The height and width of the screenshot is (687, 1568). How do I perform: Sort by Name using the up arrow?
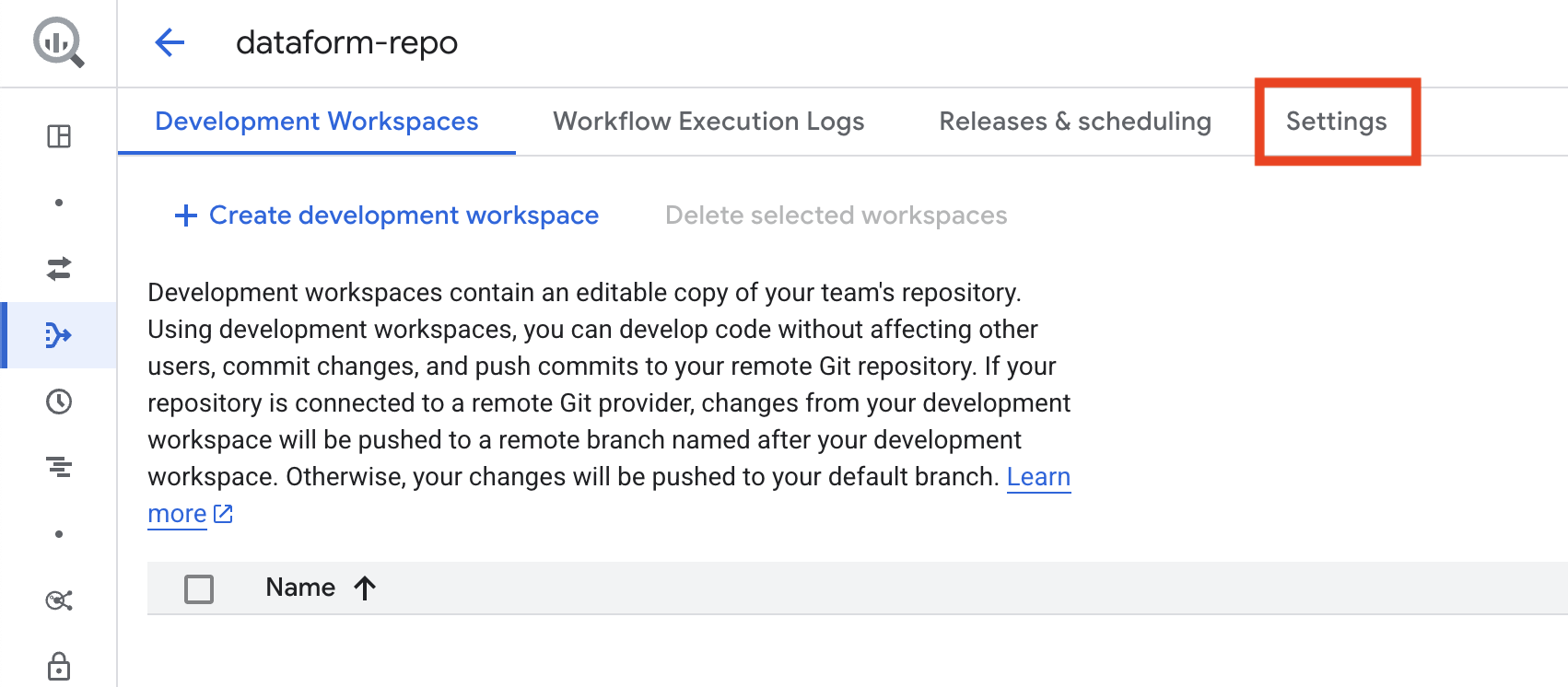[365, 588]
